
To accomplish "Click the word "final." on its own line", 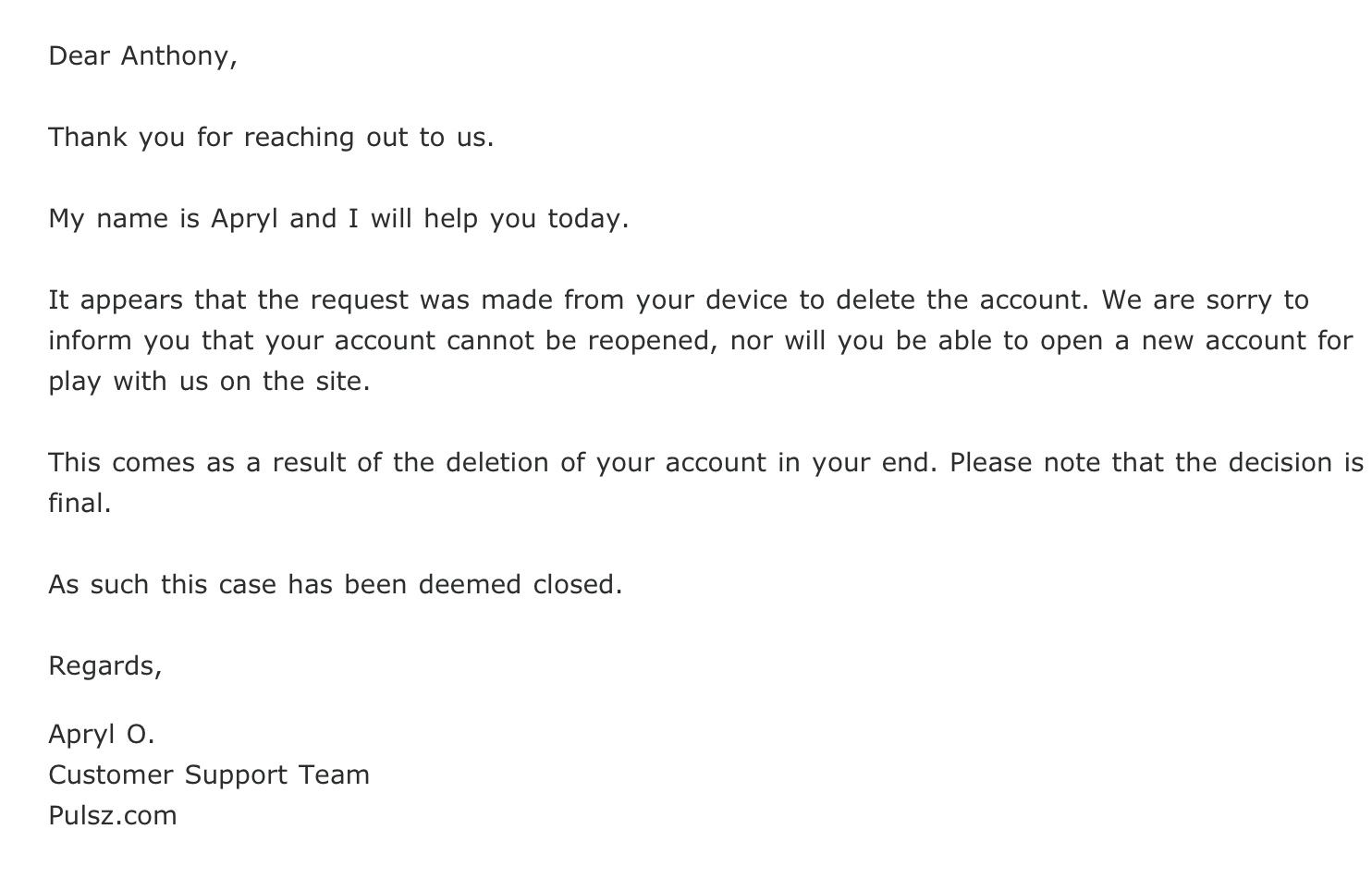I will point(80,504).
